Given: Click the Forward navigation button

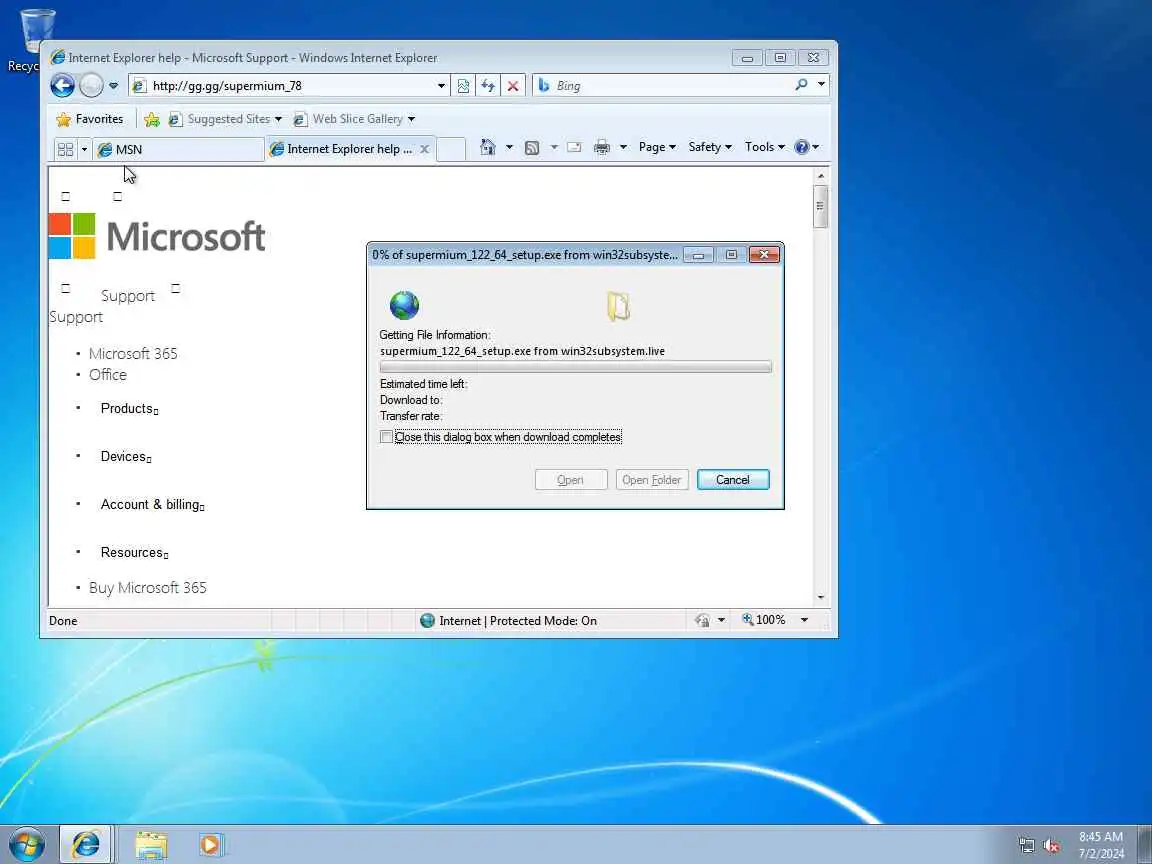Looking at the screenshot, I should pyautogui.click(x=91, y=86).
